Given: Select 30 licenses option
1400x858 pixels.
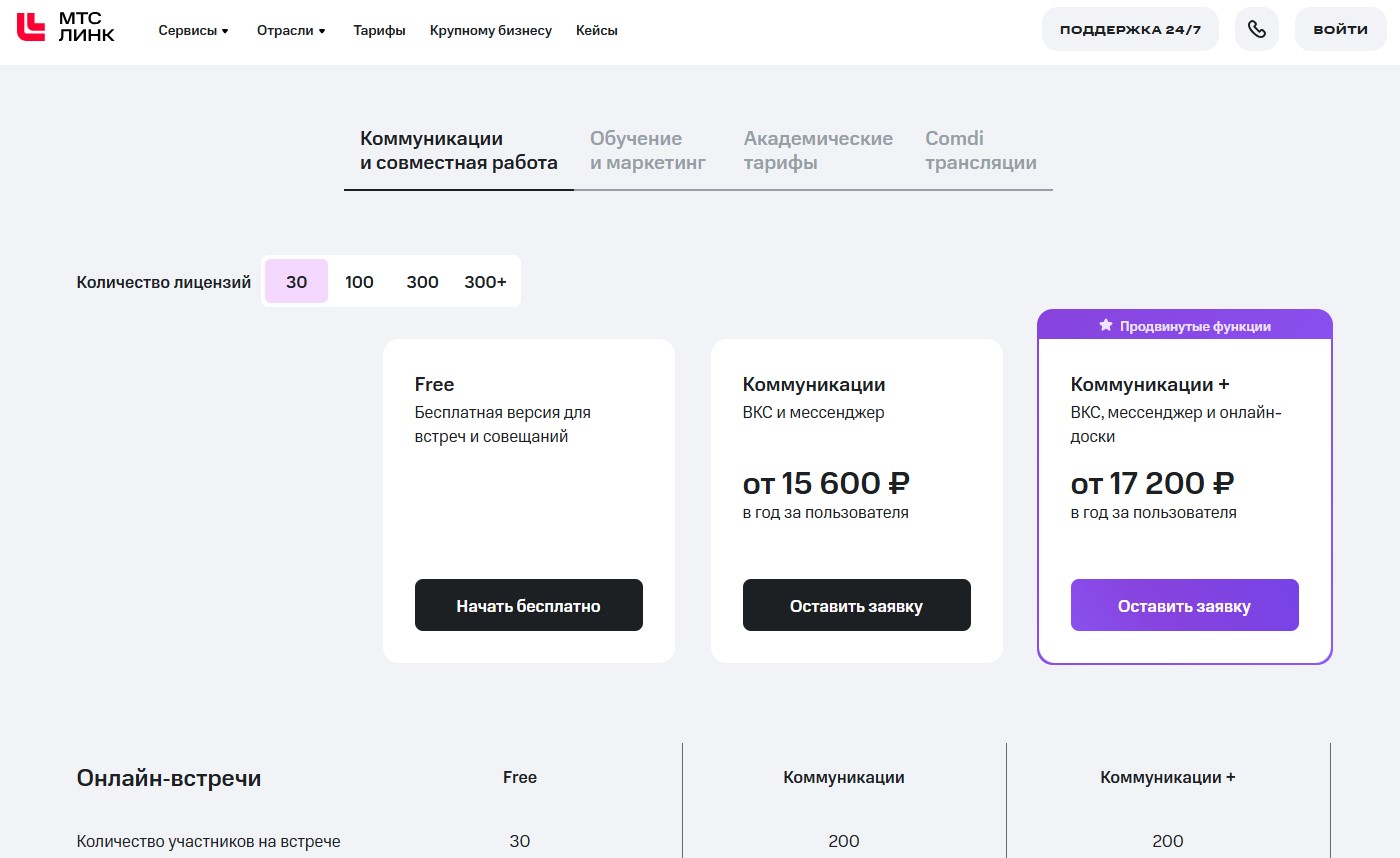Looking at the screenshot, I should [x=296, y=282].
